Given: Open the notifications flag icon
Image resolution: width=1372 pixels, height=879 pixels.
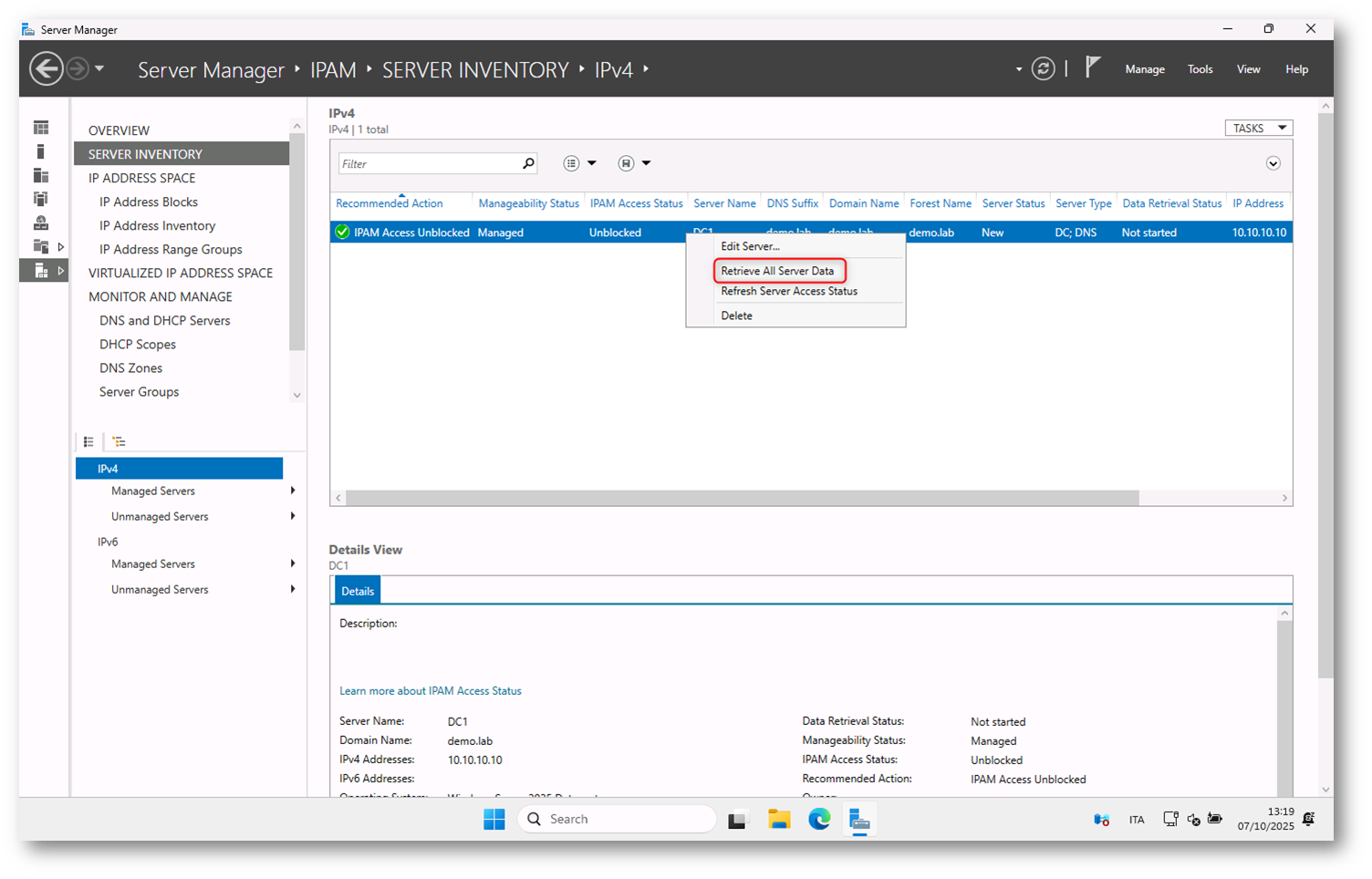Looking at the screenshot, I should tap(1092, 67).
